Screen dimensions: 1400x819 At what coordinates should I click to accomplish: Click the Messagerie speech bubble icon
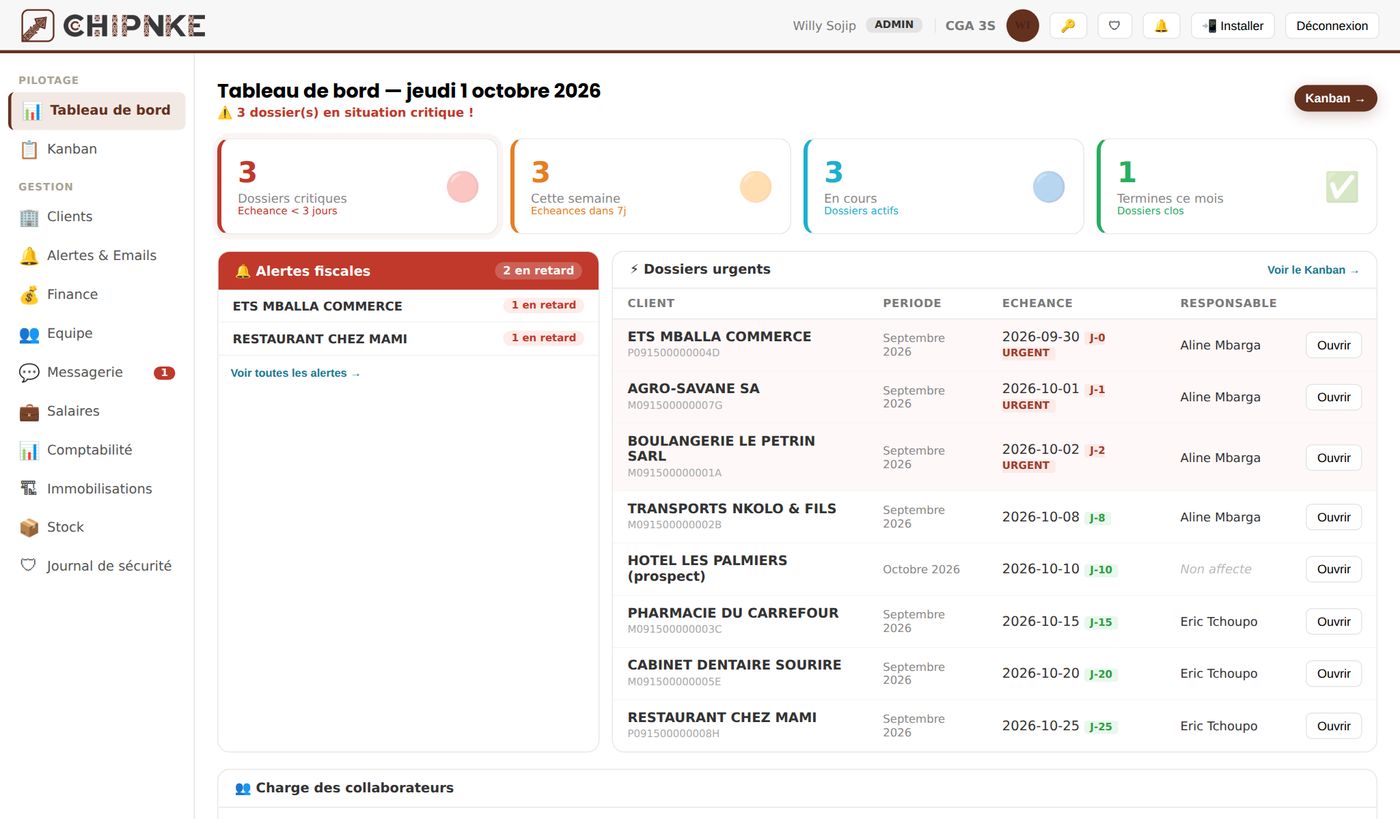tap(29, 373)
